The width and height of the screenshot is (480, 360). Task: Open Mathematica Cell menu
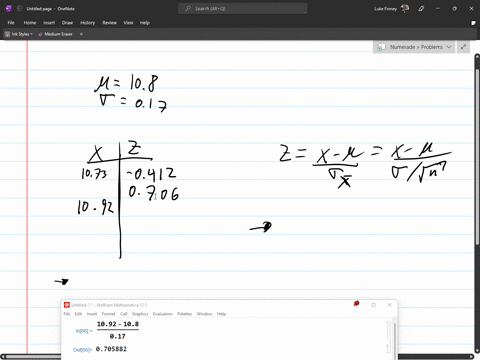(124, 314)
